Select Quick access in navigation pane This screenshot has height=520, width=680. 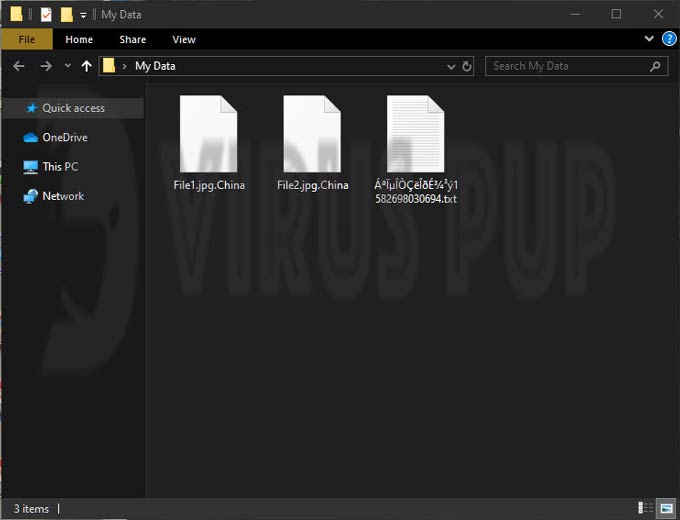pos(72,108)
